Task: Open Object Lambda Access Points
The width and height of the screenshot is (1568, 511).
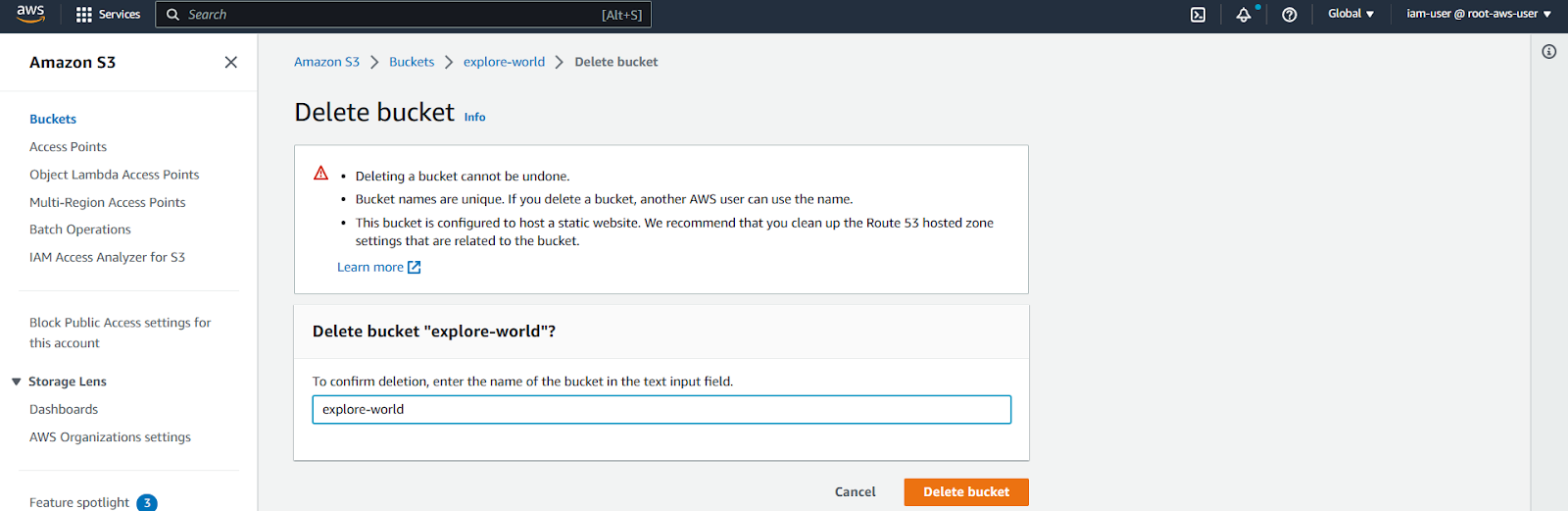Action: click(x=114, y=175)
